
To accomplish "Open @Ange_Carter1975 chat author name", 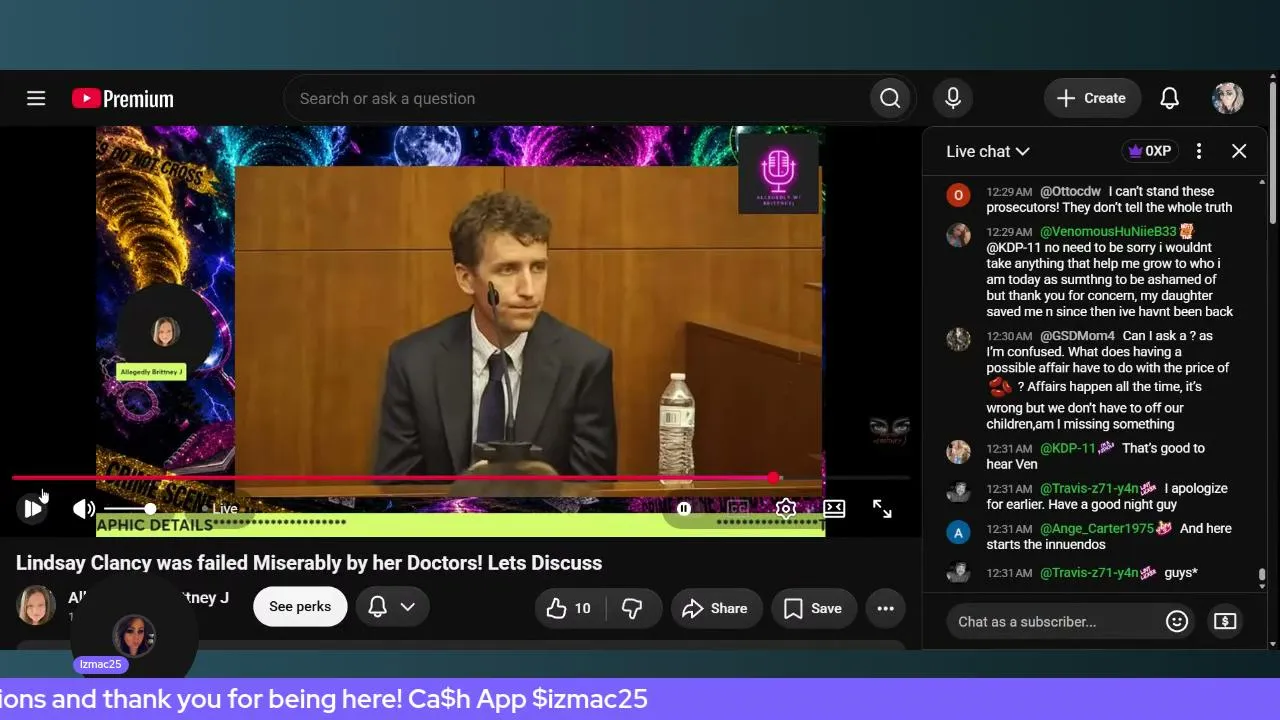I will click(x=1097, y=528).
